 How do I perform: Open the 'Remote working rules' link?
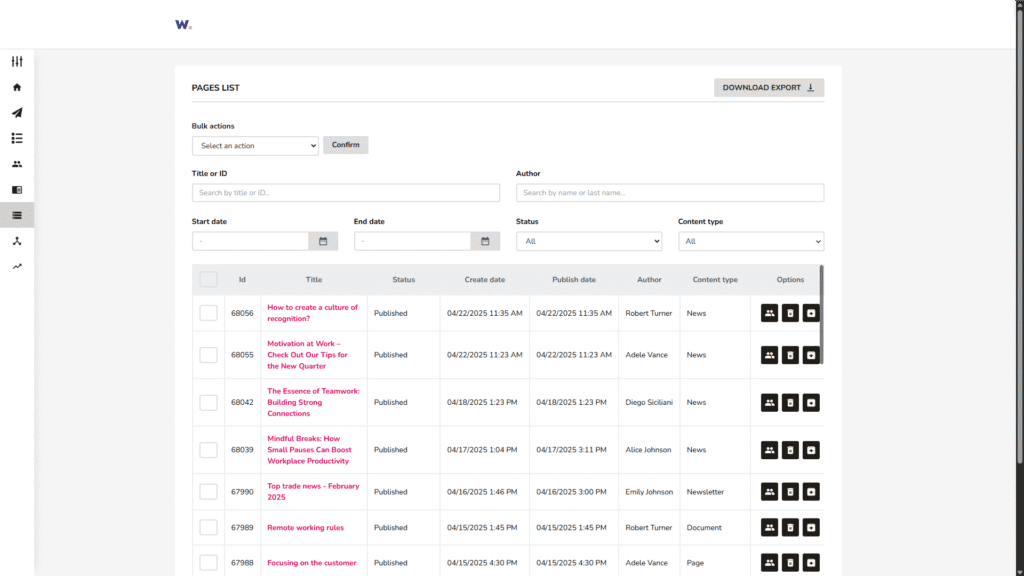[305, 528]
